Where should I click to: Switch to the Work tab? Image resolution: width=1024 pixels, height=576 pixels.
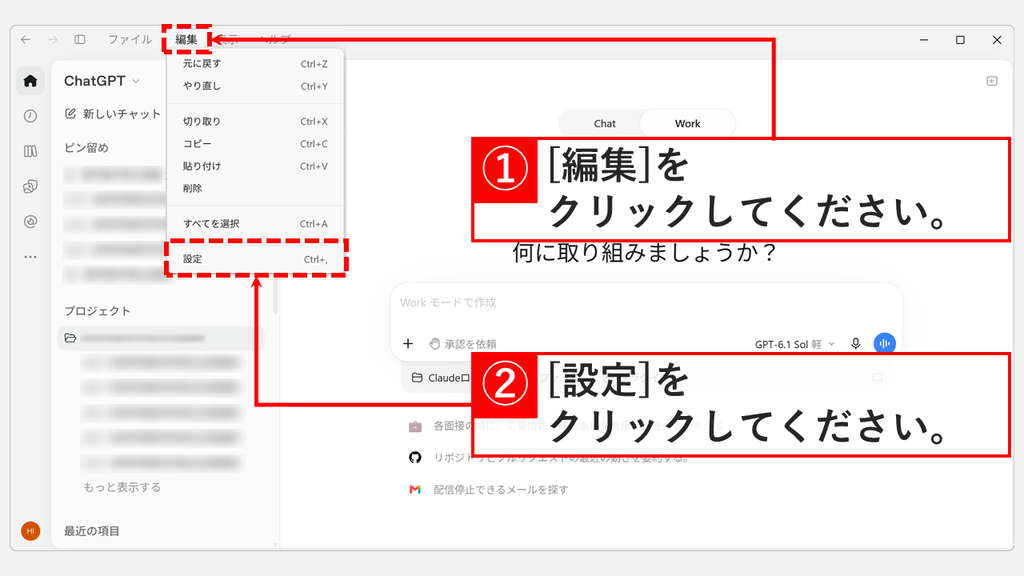point(687,123)
